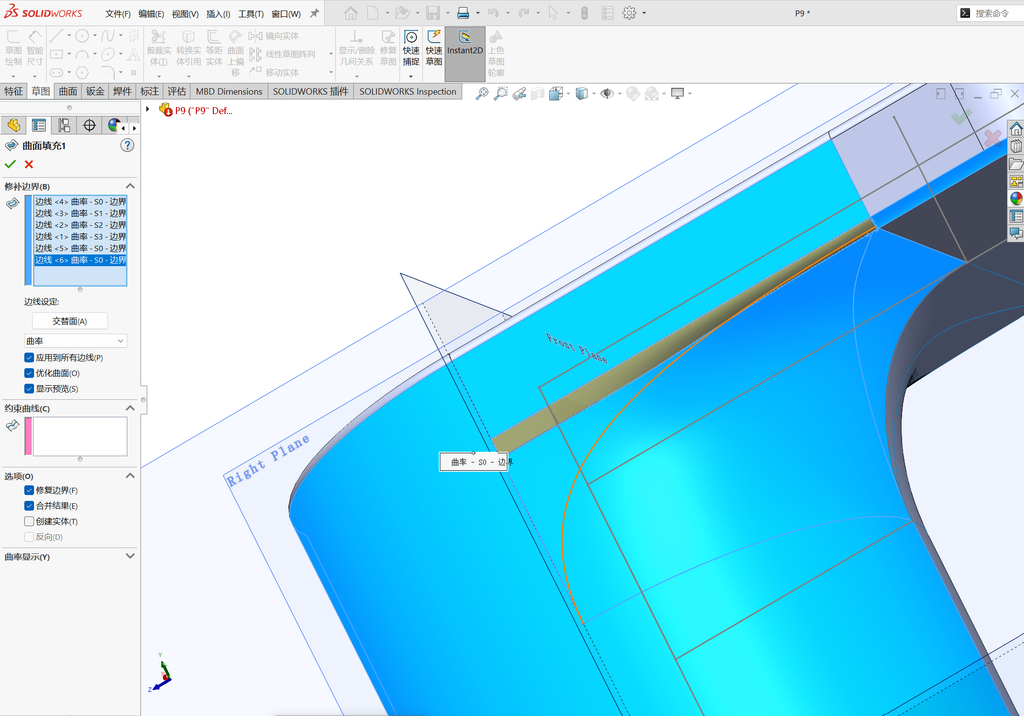
Task: Switch to the 钣金 tab
Action: click(x=95, y=91)
